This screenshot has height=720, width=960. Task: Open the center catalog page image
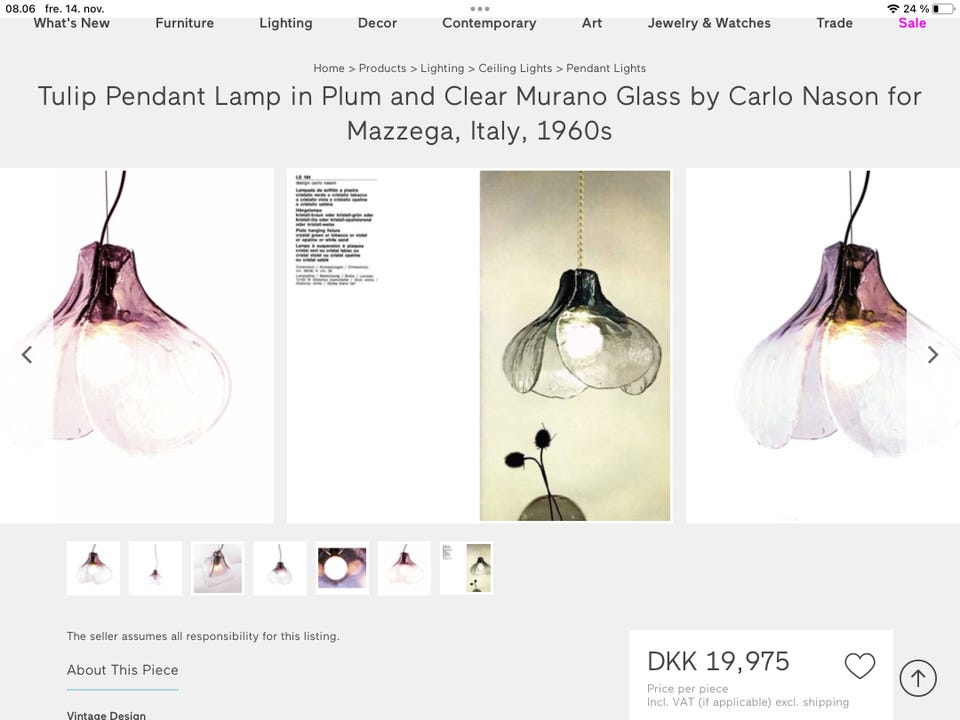479,346
